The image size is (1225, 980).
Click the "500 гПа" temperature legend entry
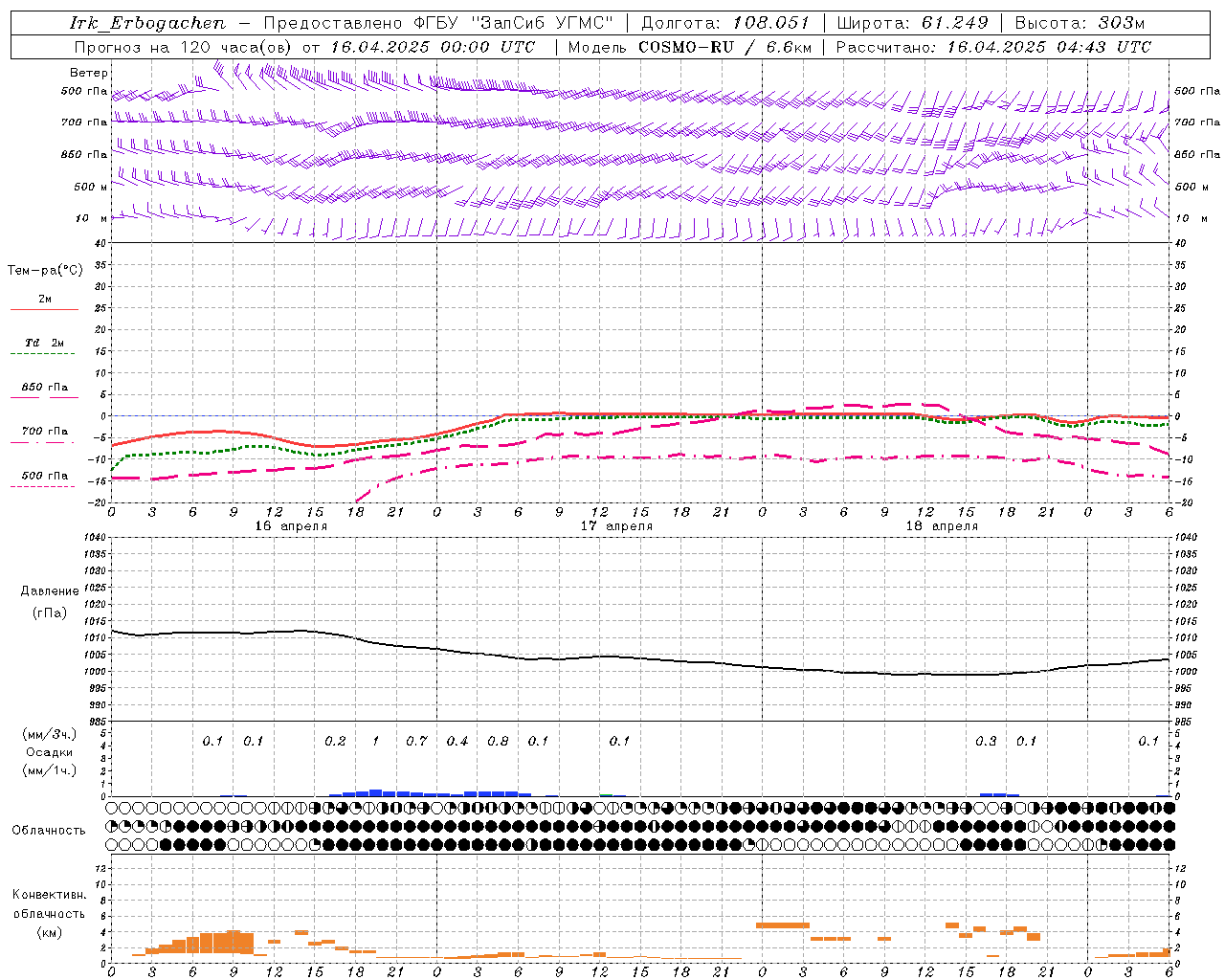pos(45,476)
